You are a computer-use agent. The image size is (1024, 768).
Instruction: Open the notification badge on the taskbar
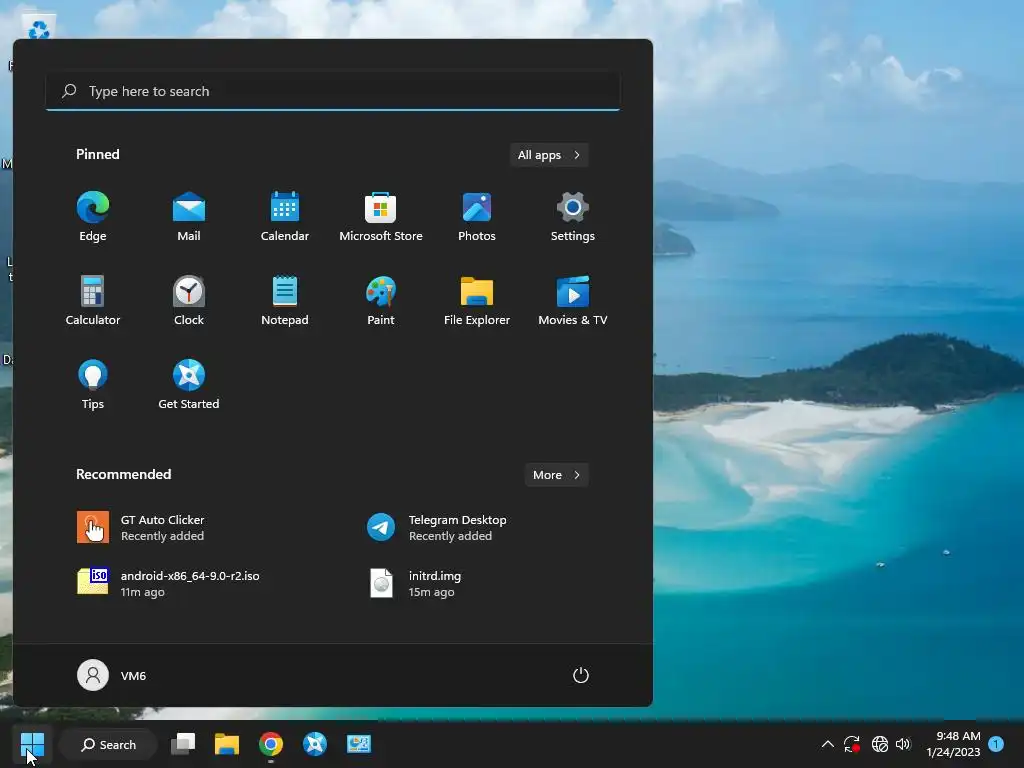996,744
